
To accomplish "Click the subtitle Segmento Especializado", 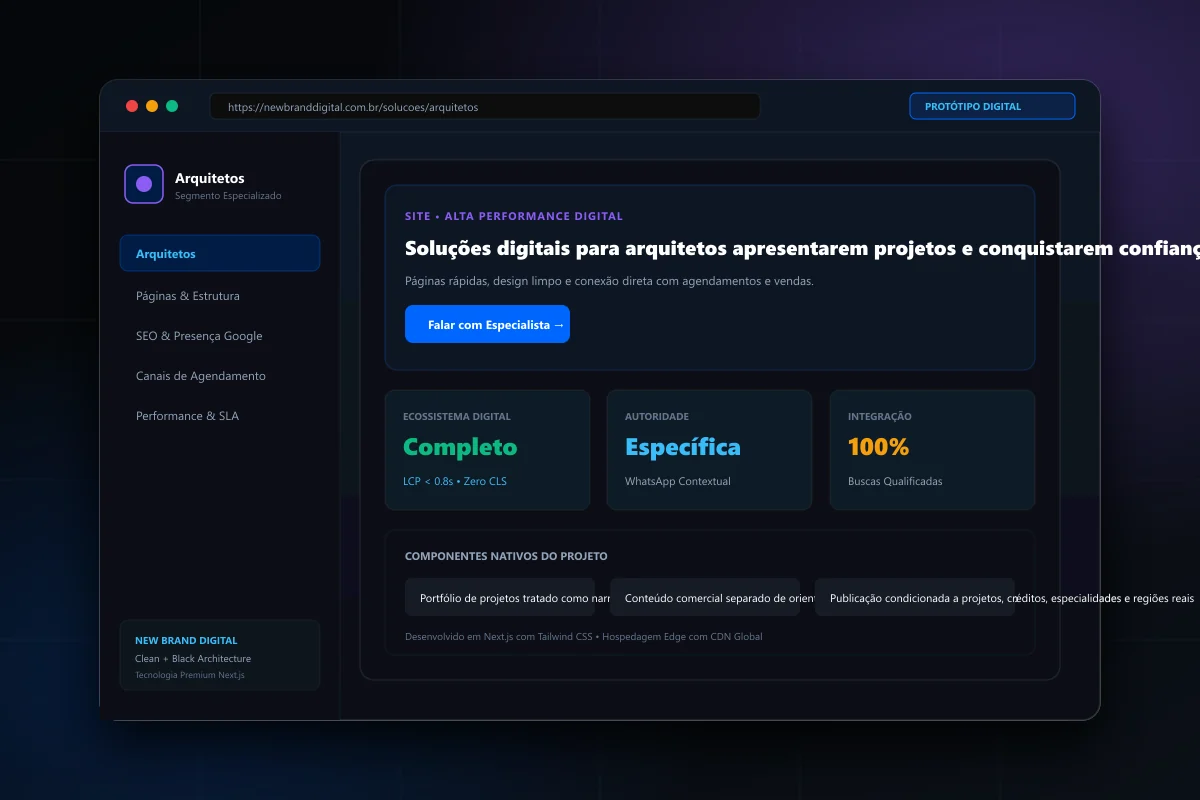I will point(228,196).
